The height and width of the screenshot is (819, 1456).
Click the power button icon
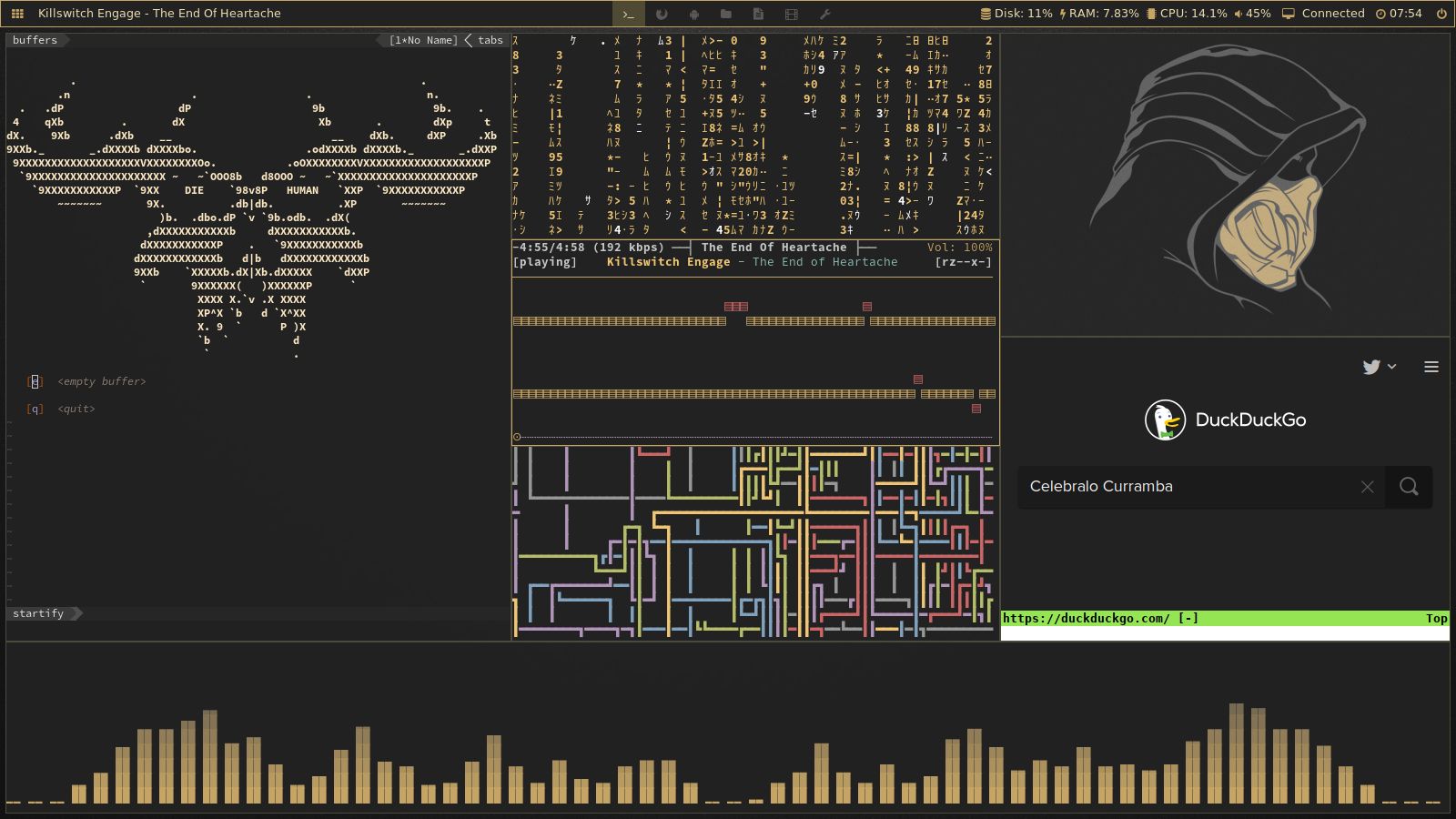click(1441, 14)
